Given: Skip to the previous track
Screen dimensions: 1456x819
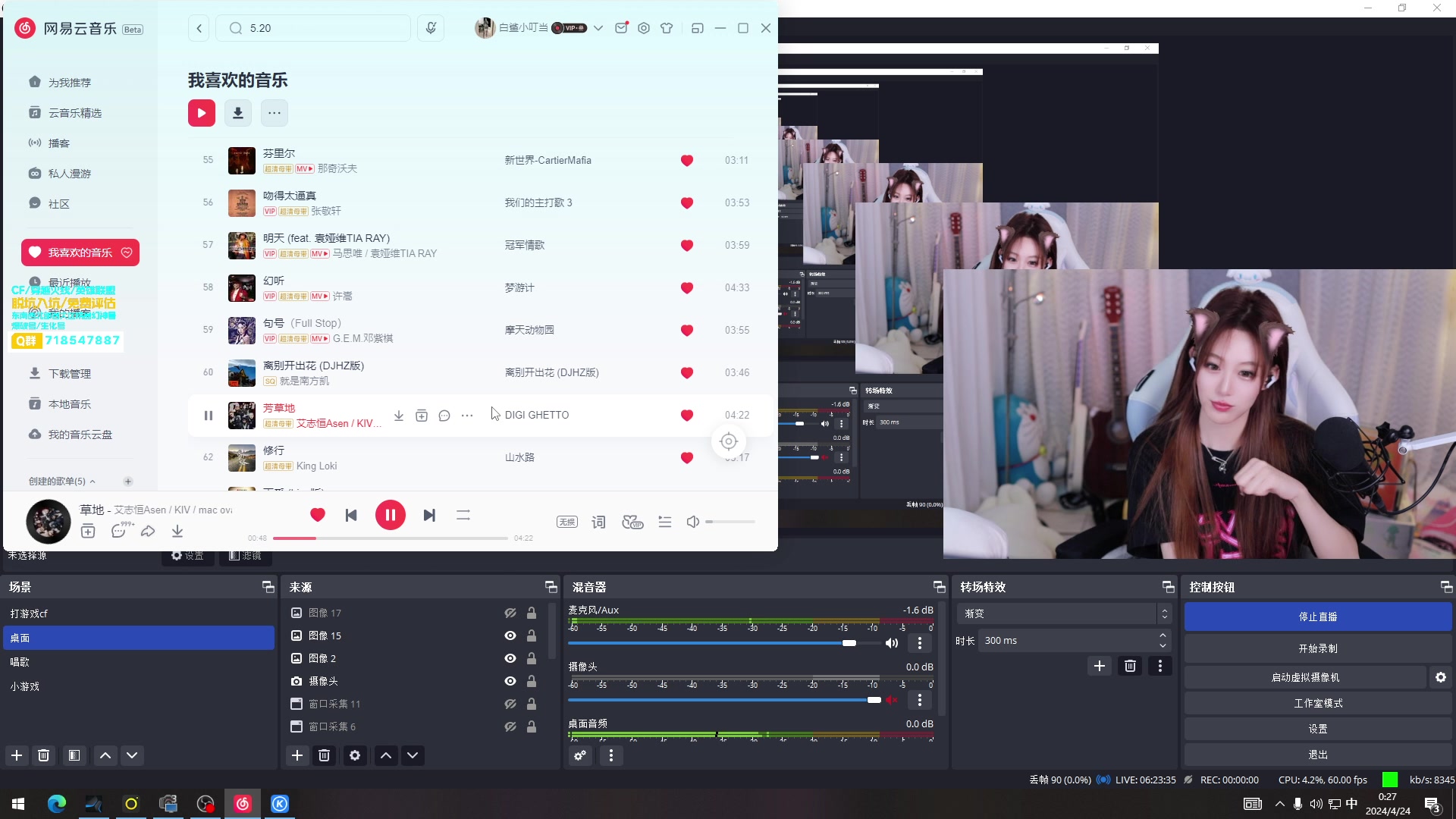Looking at the screenshot, I should click(351, 516).
